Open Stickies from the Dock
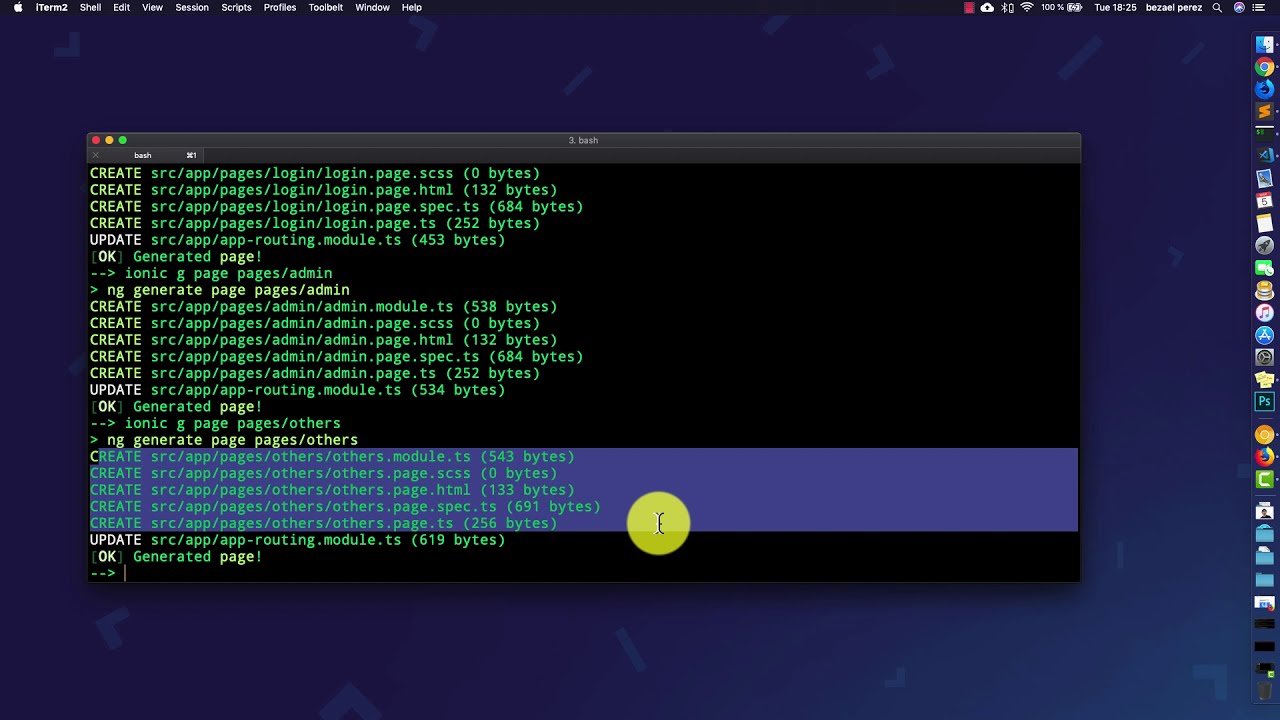Viewport: 1280px width, 720px height. [x=1265, y=380]
